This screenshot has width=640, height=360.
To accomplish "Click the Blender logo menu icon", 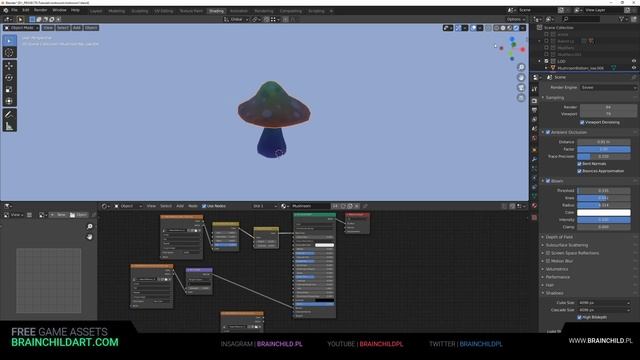I will click(x=5, y=10).
